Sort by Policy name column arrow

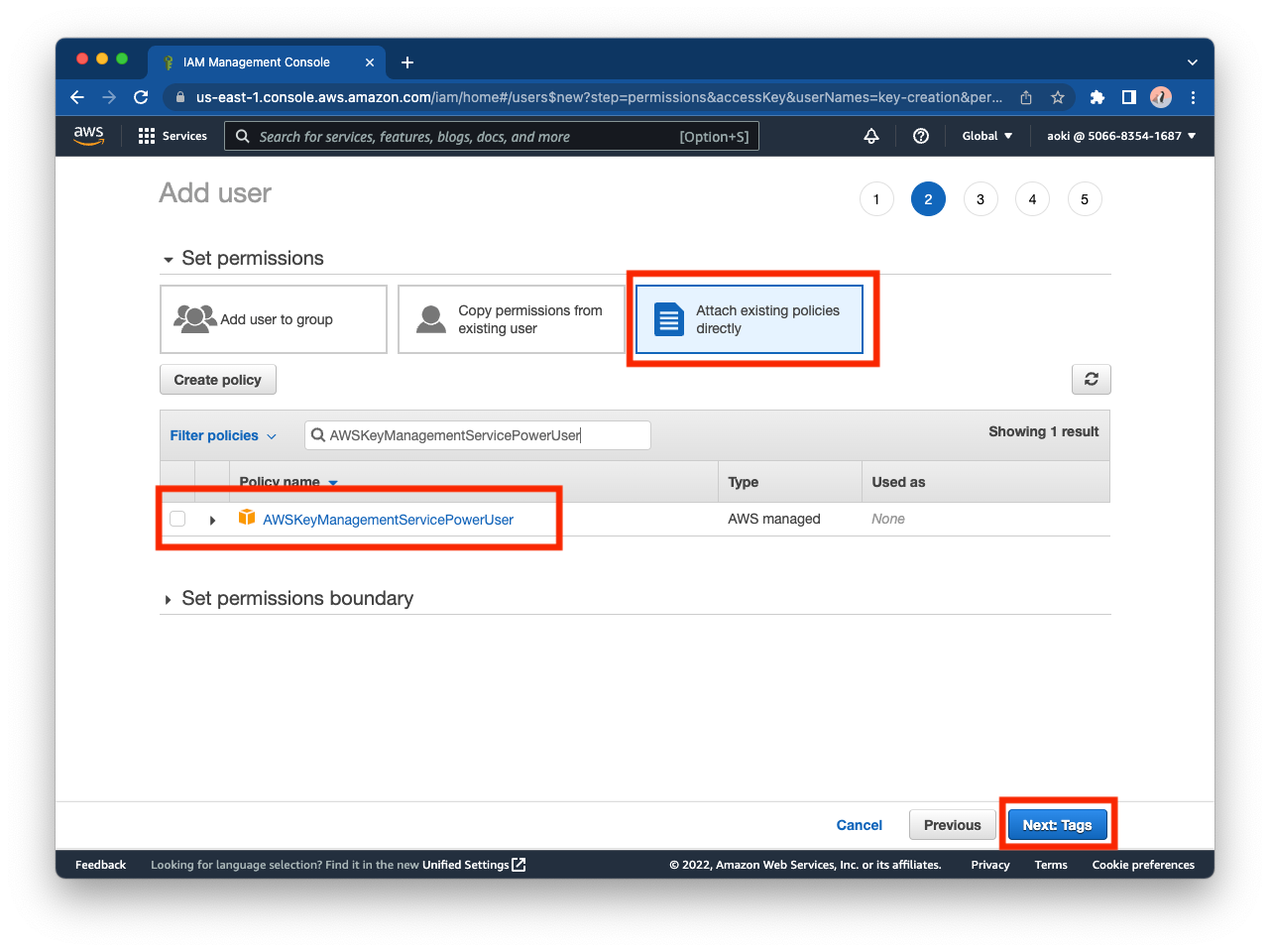coord(333,483)
